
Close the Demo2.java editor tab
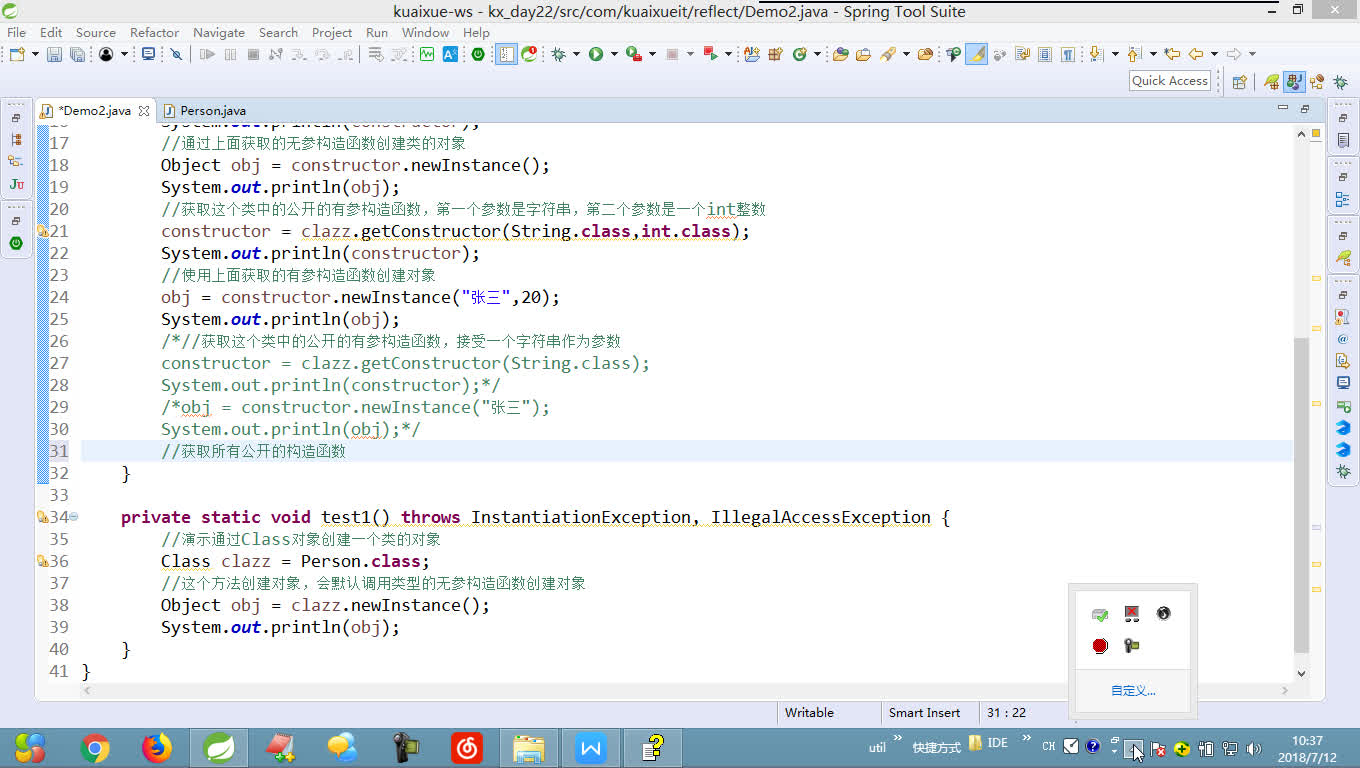tap(144, 111)
